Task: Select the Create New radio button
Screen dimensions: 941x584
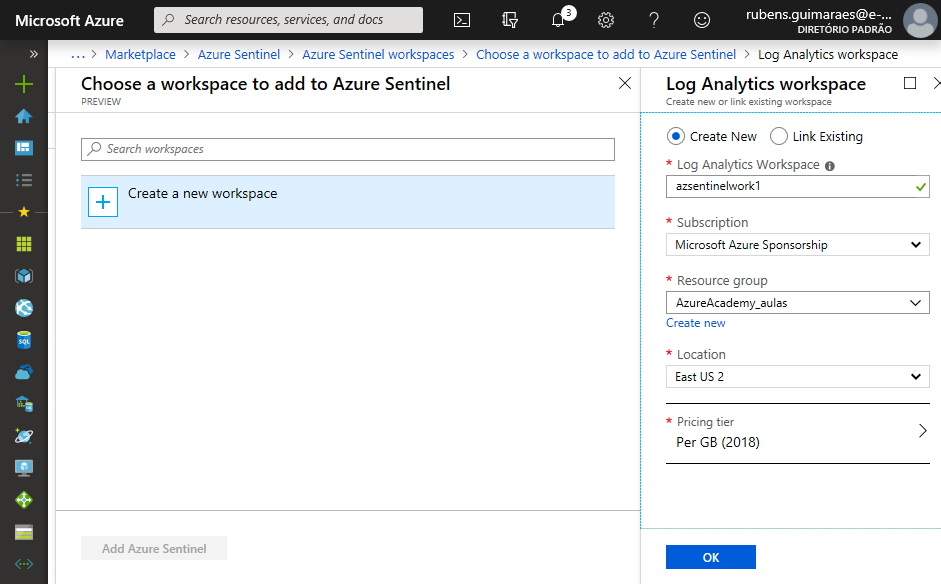Action: [x=676, y=136]
